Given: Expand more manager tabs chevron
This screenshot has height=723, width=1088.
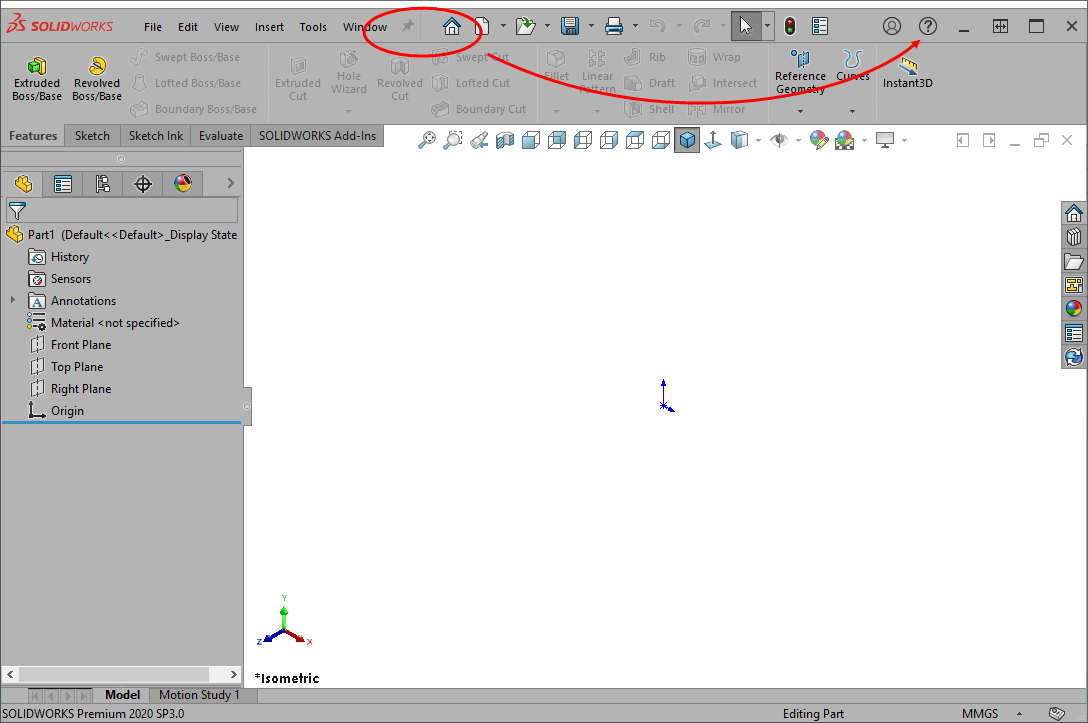Looking at the screenshot, I should (x=230, y=184).
